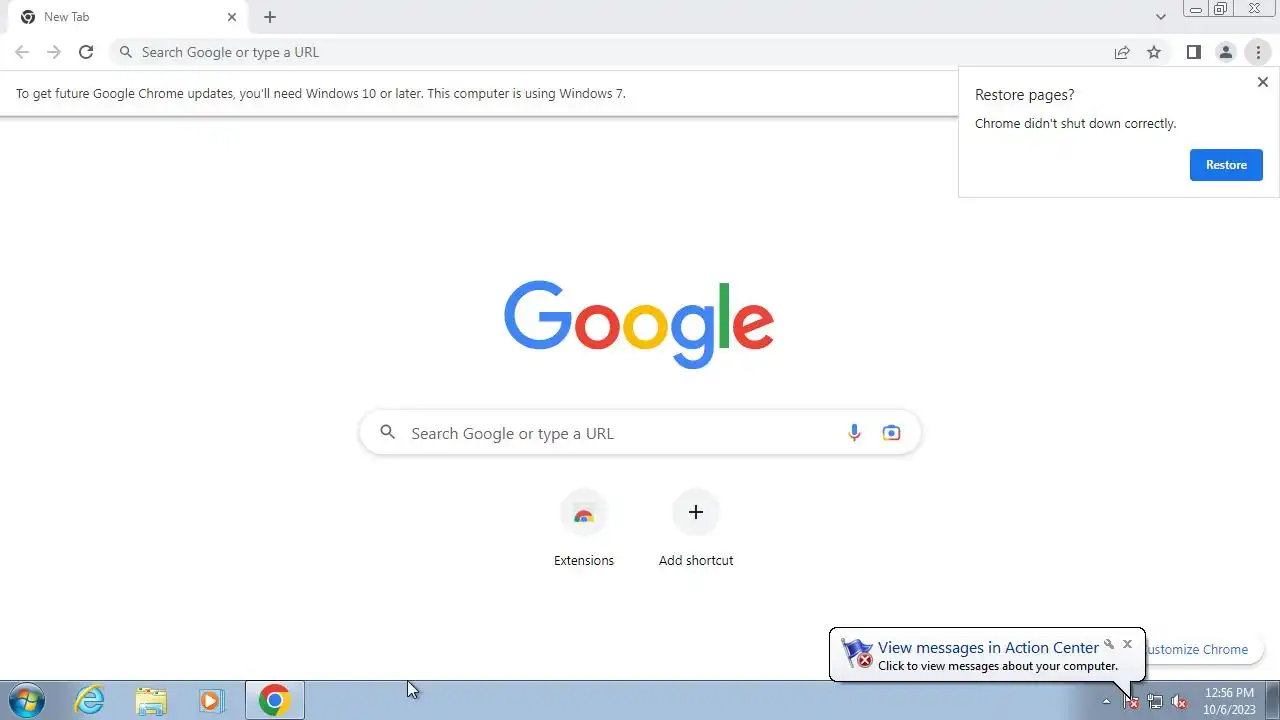Search by image with camera icon

[891, 433]
